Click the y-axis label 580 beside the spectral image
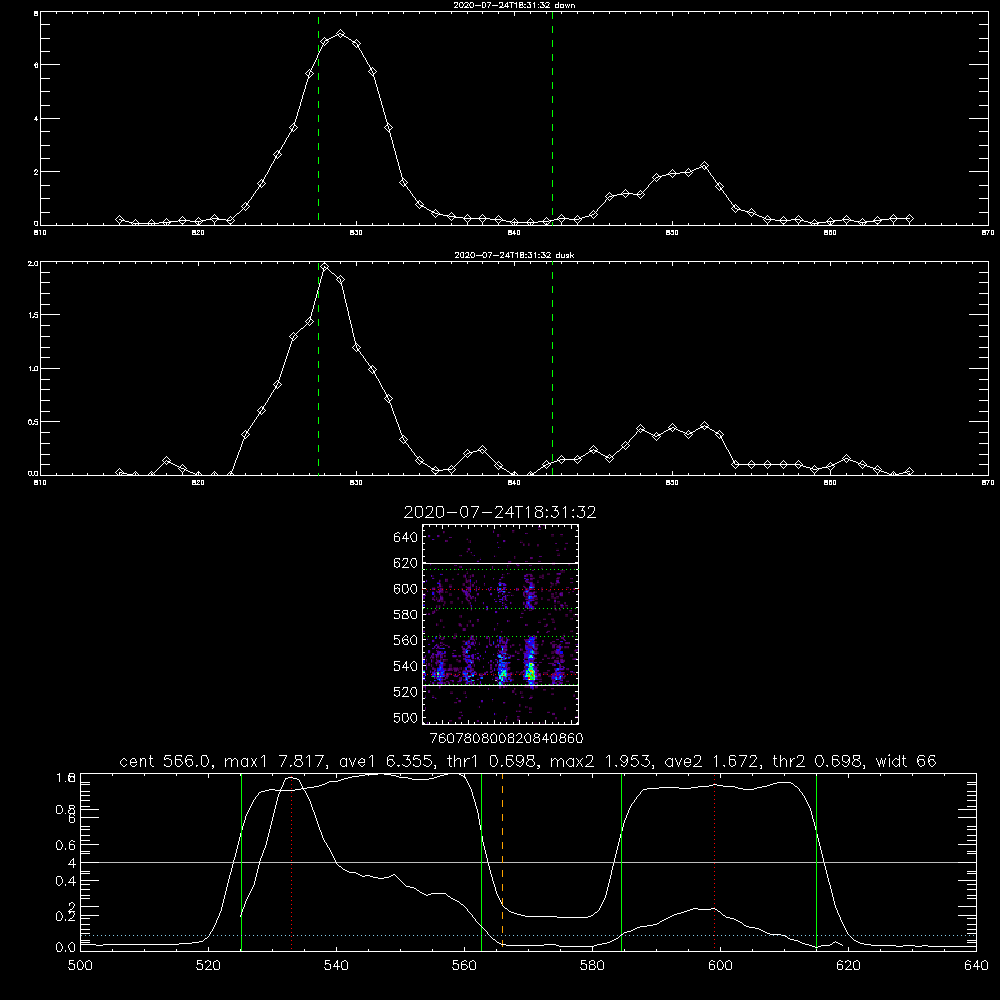Screen dimensions: 1000x1000 [406, 615]
